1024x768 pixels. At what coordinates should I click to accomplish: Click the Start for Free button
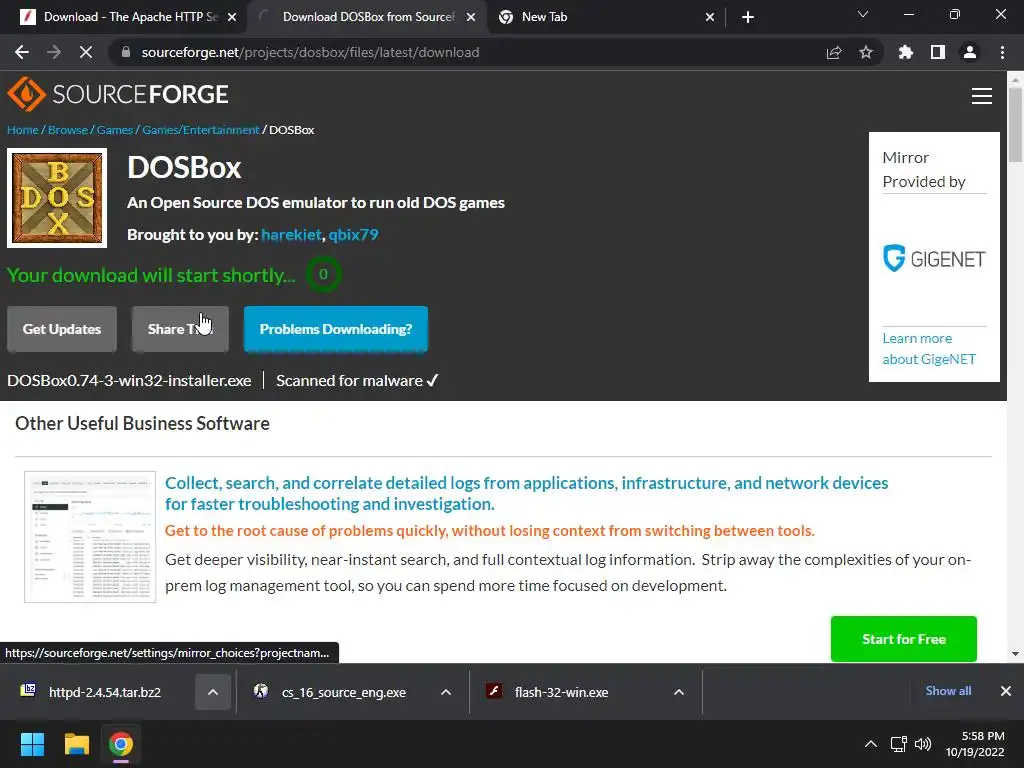pos(904,639)
